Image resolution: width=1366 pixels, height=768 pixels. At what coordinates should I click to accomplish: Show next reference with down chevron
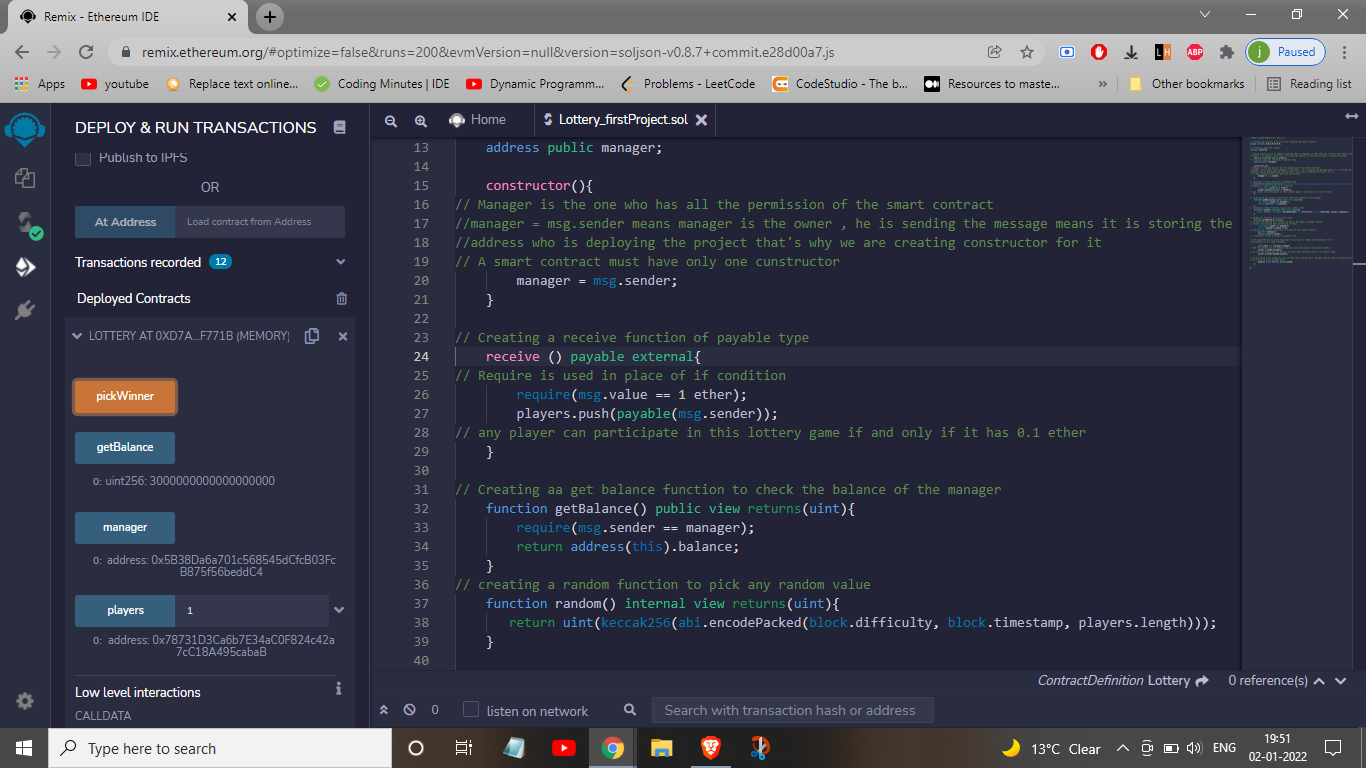pos(1340,681)
